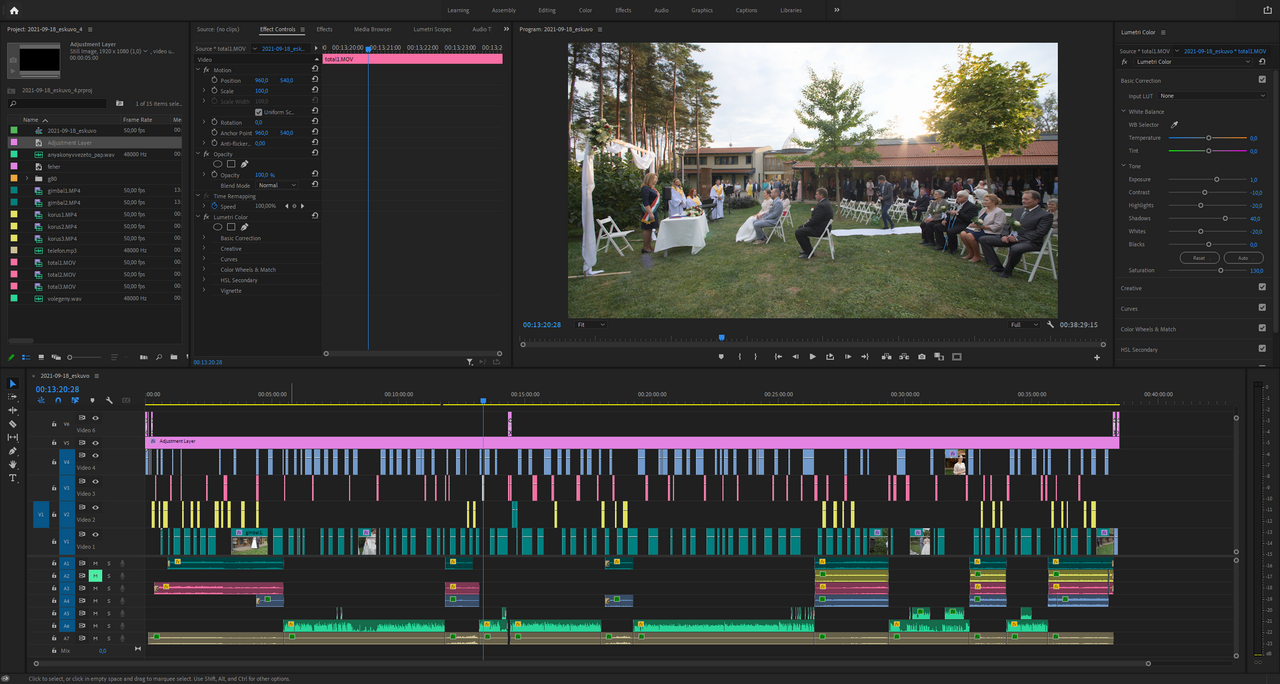Select the Razor tool

pos(13,424)
